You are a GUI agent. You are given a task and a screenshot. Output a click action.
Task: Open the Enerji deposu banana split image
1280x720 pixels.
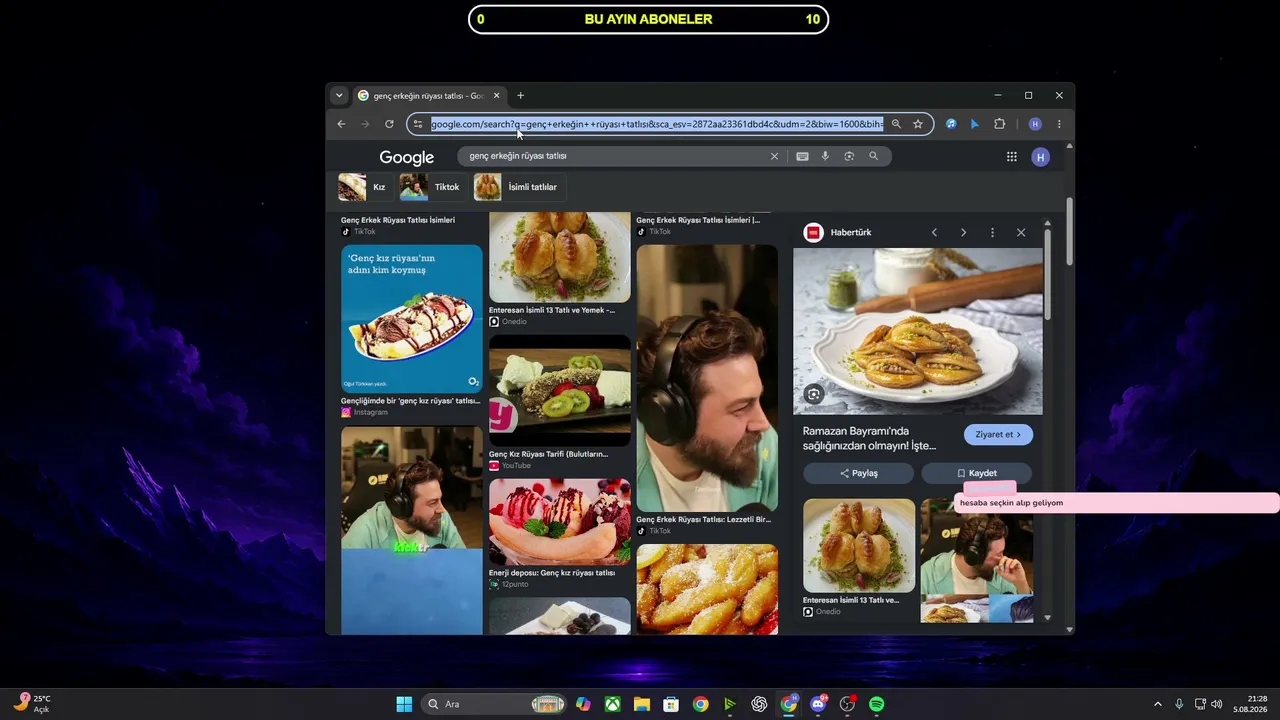coord(559,522)
